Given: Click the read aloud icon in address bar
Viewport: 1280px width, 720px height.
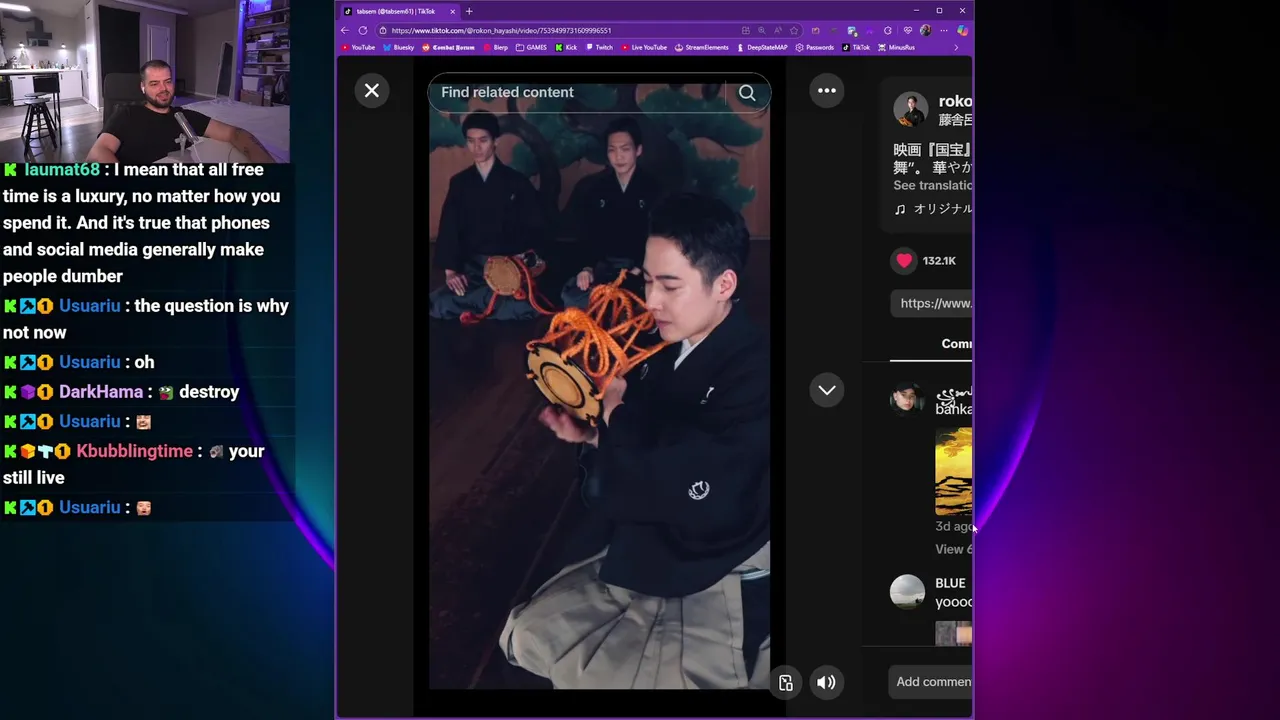Looking at the screenshot, I should click(x=778, y=31).
